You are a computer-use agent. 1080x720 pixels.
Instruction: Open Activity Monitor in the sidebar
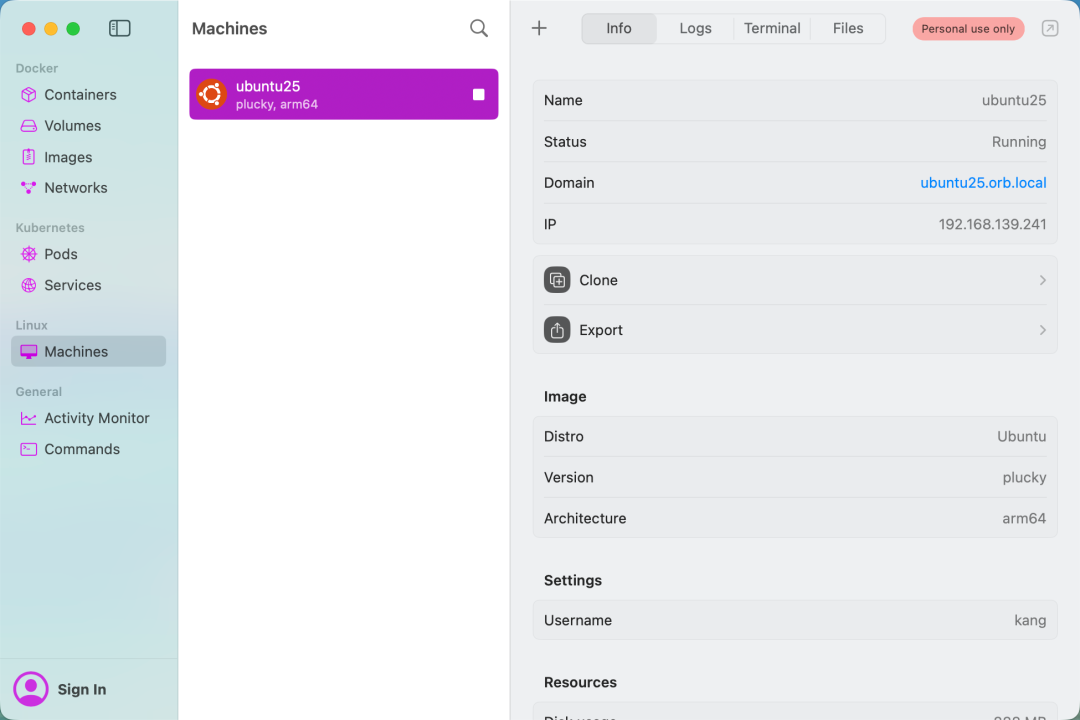pyautogui.click(x=96, y=418)
